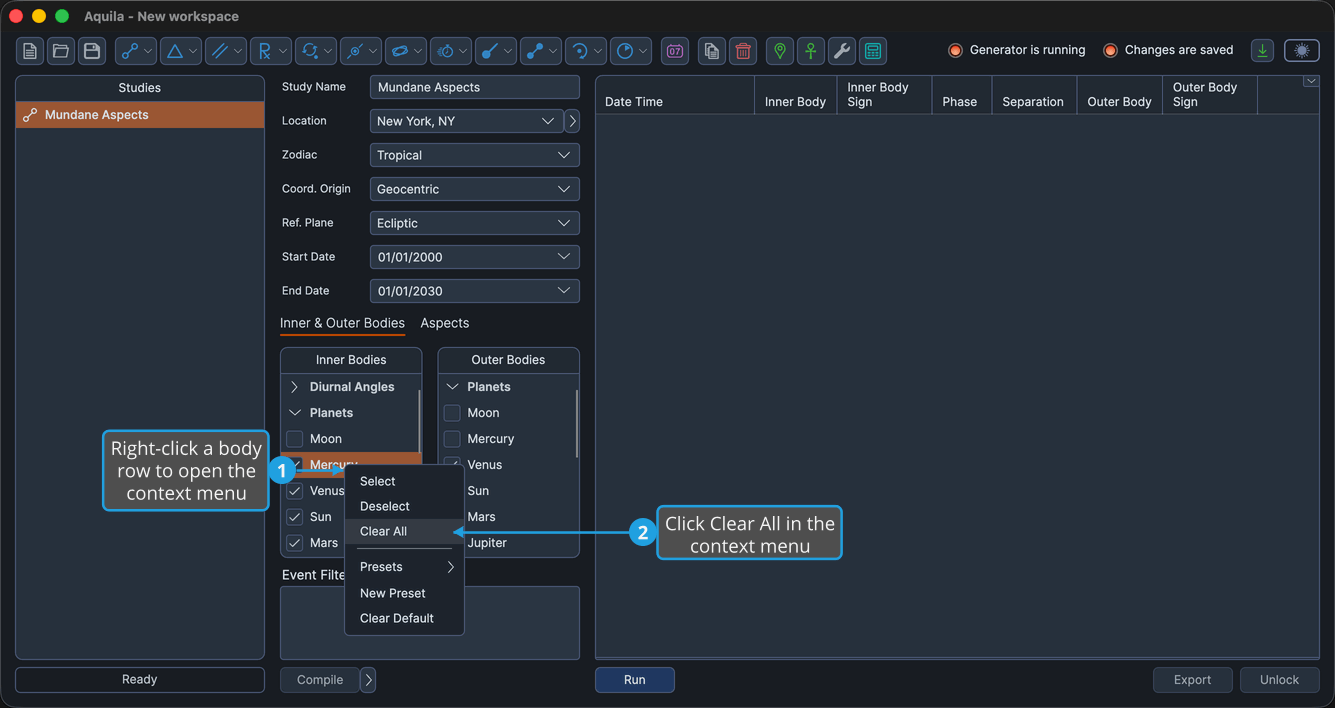Open the teal calculator icon
1335x708 pixels.
(873, 51)
